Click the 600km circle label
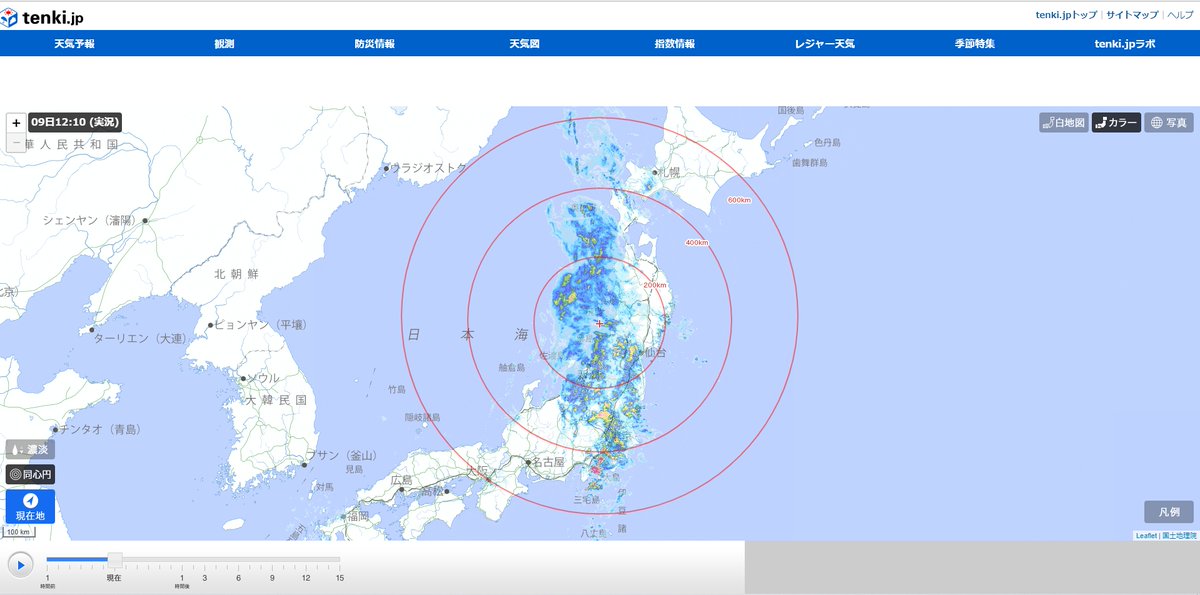 (x=739, y=200)
